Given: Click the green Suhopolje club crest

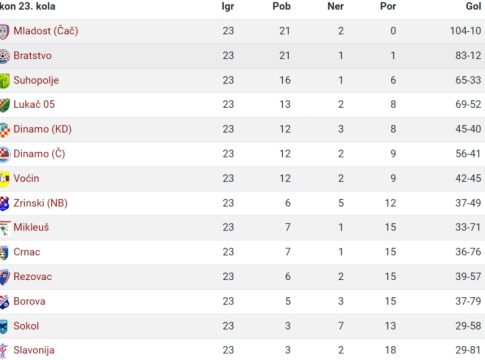Looking at the screenshot, I should tap(4, 81).
